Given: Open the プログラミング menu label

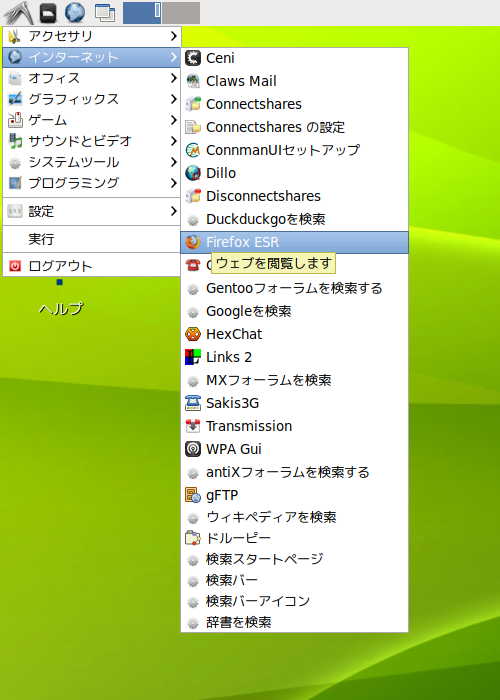Looking at the screenshot, I should pyautogui.click(x=74, y=183).
